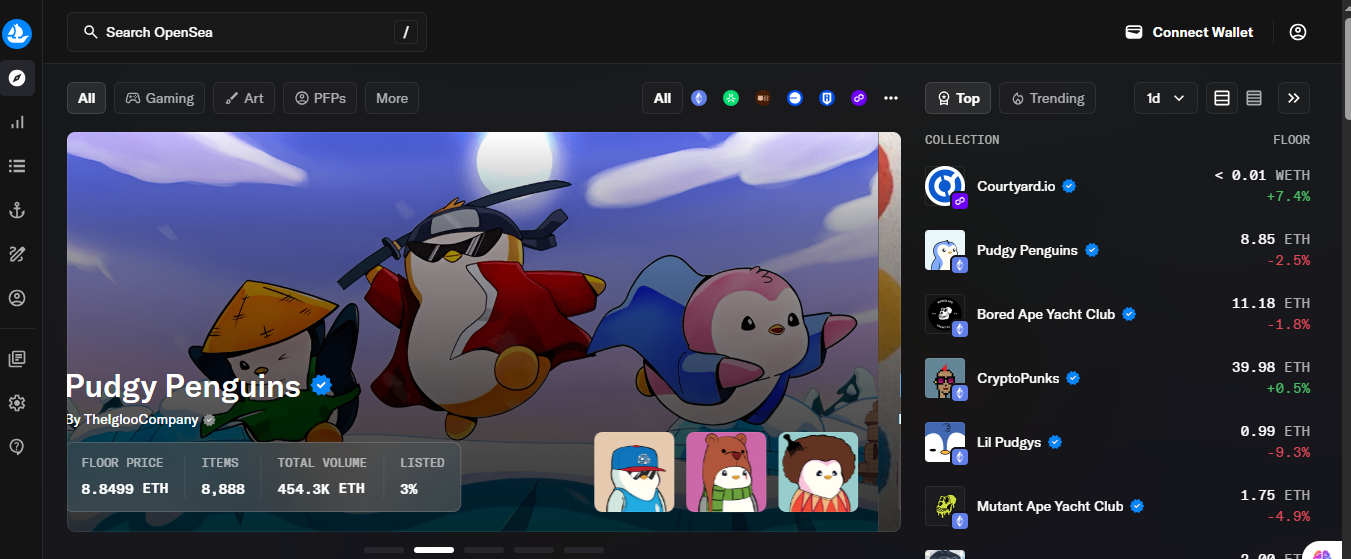
Task: Open the Settings gear icon in sidebar
Action: pyautogui.click(x=17, y=402)
